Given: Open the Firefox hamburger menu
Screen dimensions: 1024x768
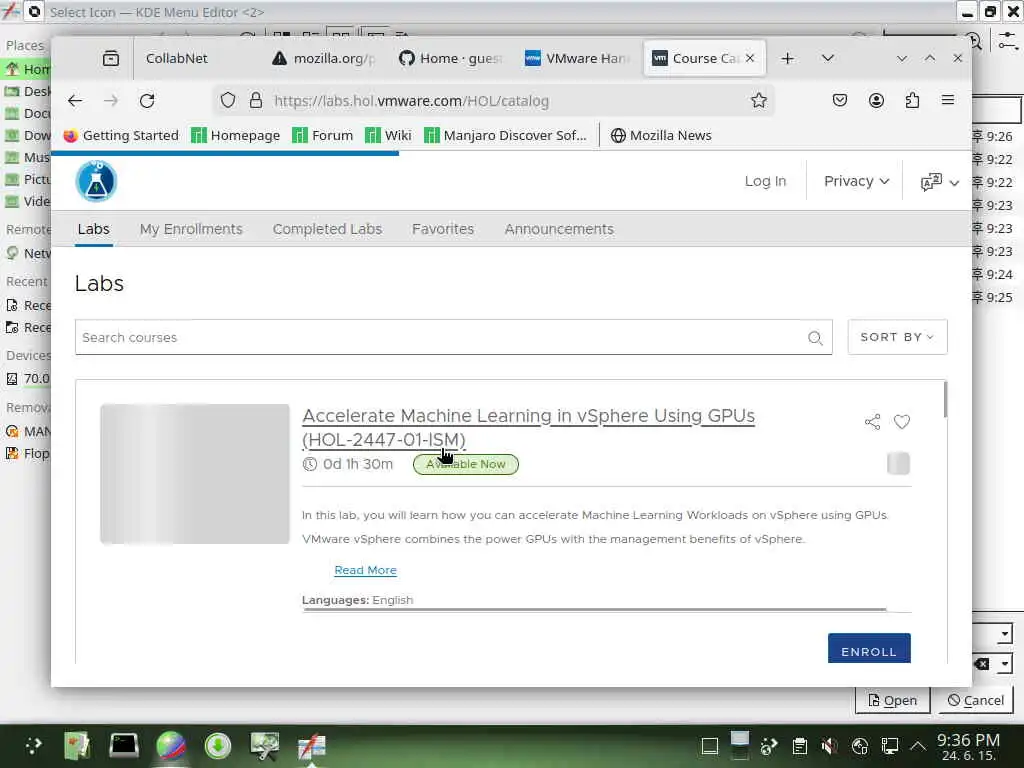Looking at the screenshot, I should 948,100.
